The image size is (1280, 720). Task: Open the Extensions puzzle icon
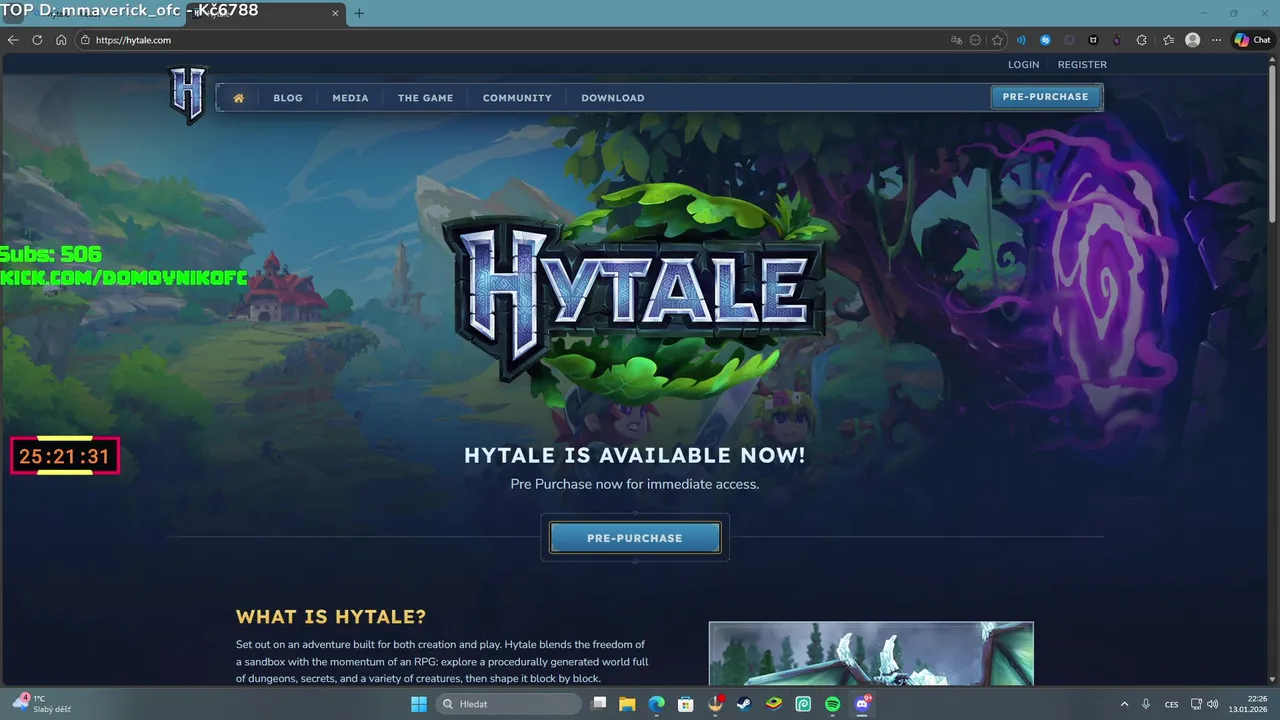[1142, 40]
